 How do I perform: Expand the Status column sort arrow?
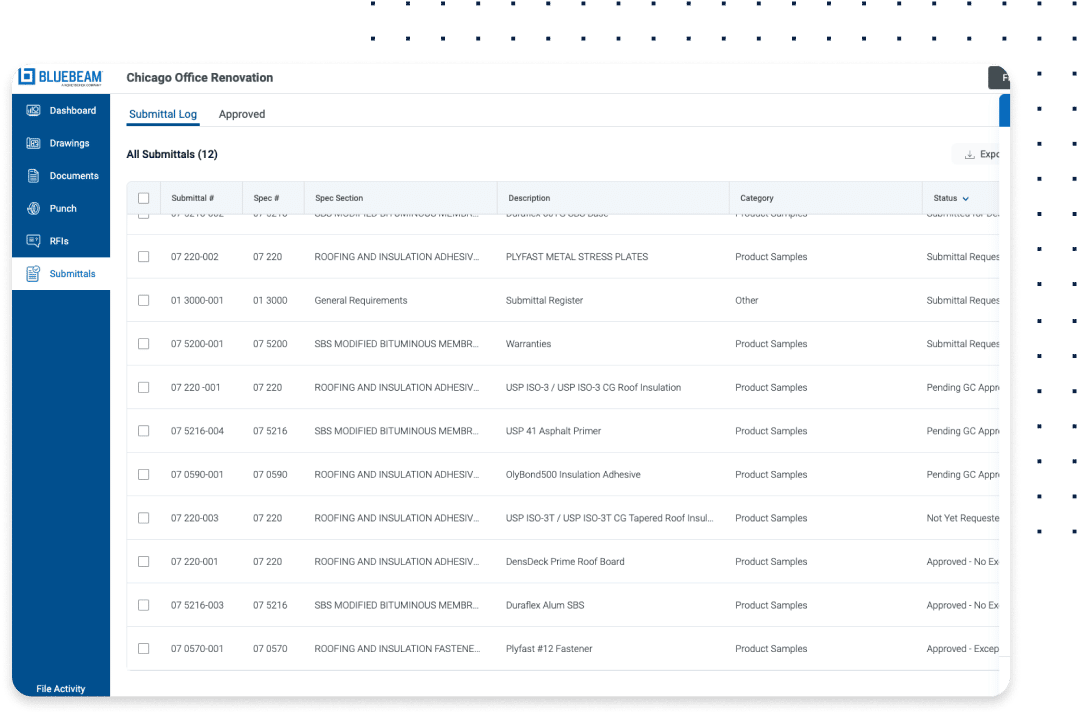[966, 199]
